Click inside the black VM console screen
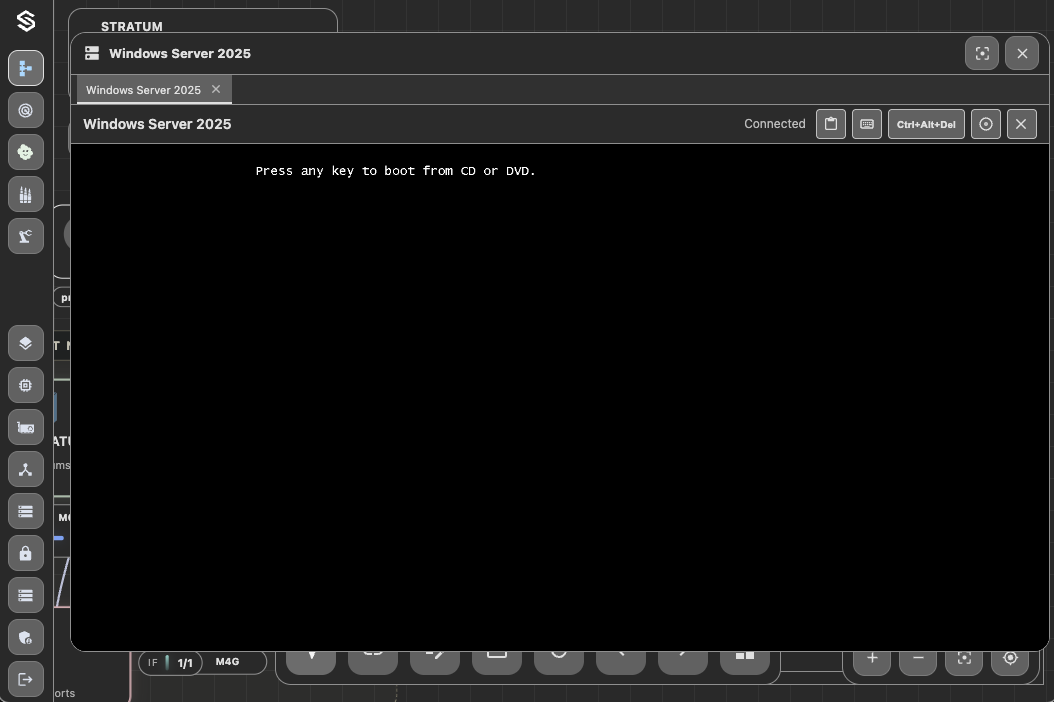Screen dimensions: 1054x702 tap(559, 397)
